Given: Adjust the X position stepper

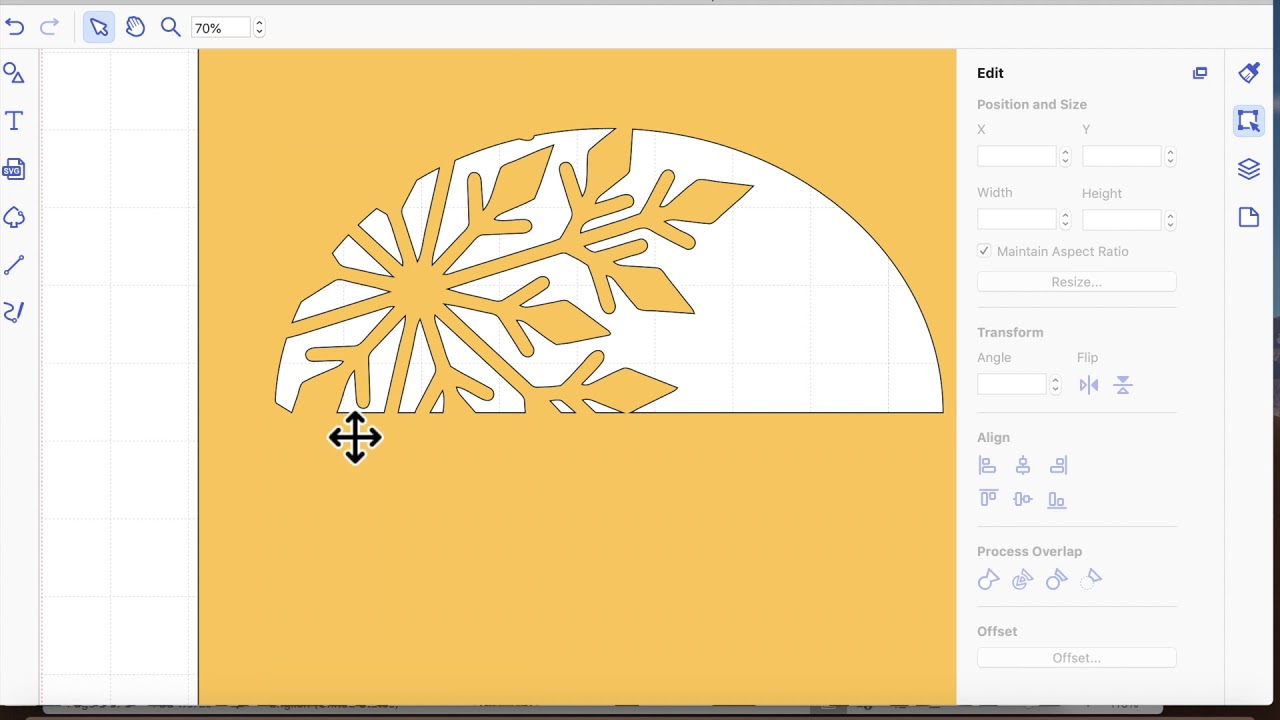Looking at the screenshot, I should 1065,156.
